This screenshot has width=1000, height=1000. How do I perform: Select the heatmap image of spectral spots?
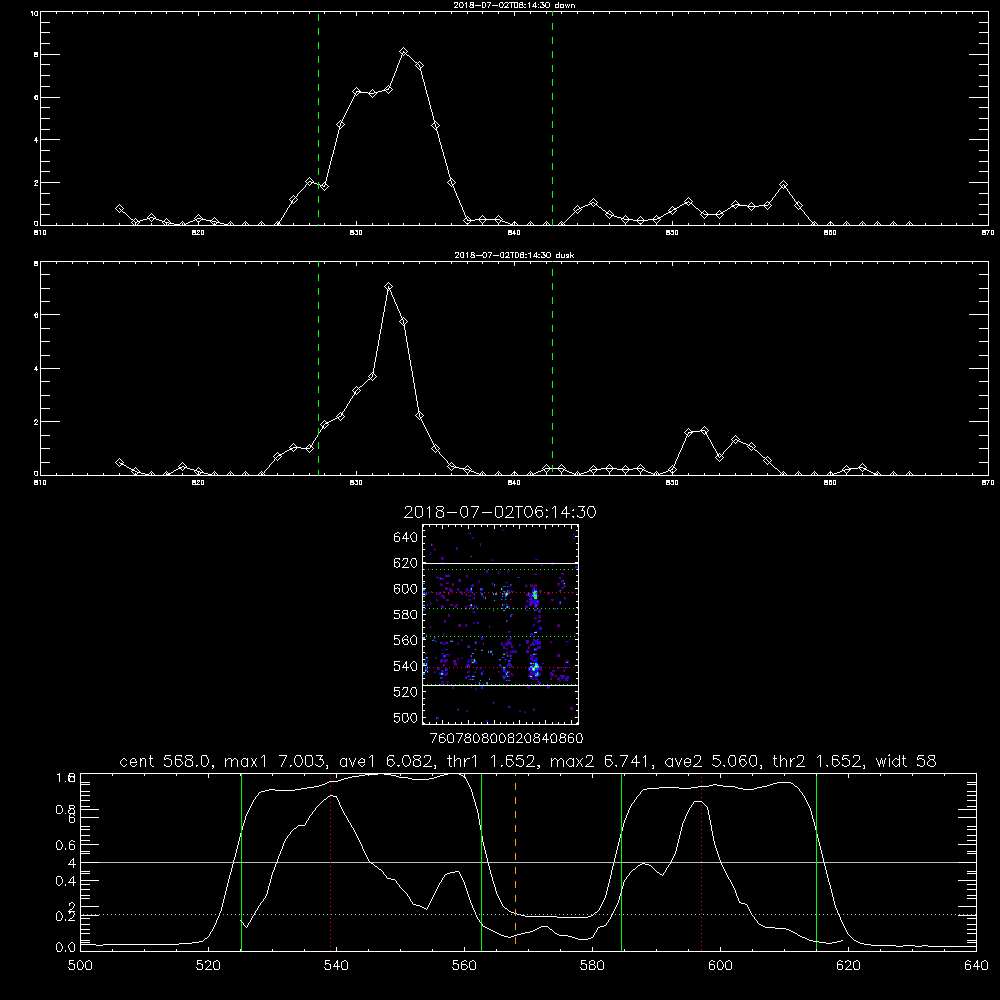tap(500, 624)
